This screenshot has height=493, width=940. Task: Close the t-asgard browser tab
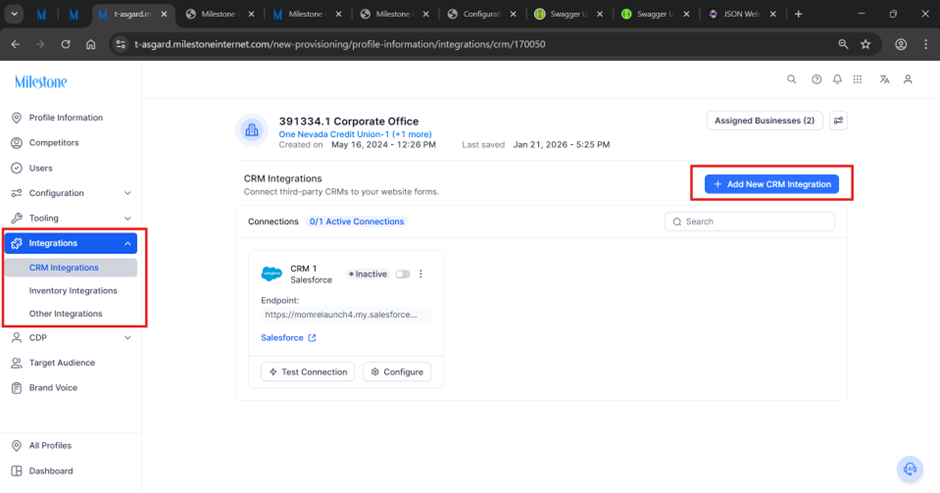click(x=164, y=14)
